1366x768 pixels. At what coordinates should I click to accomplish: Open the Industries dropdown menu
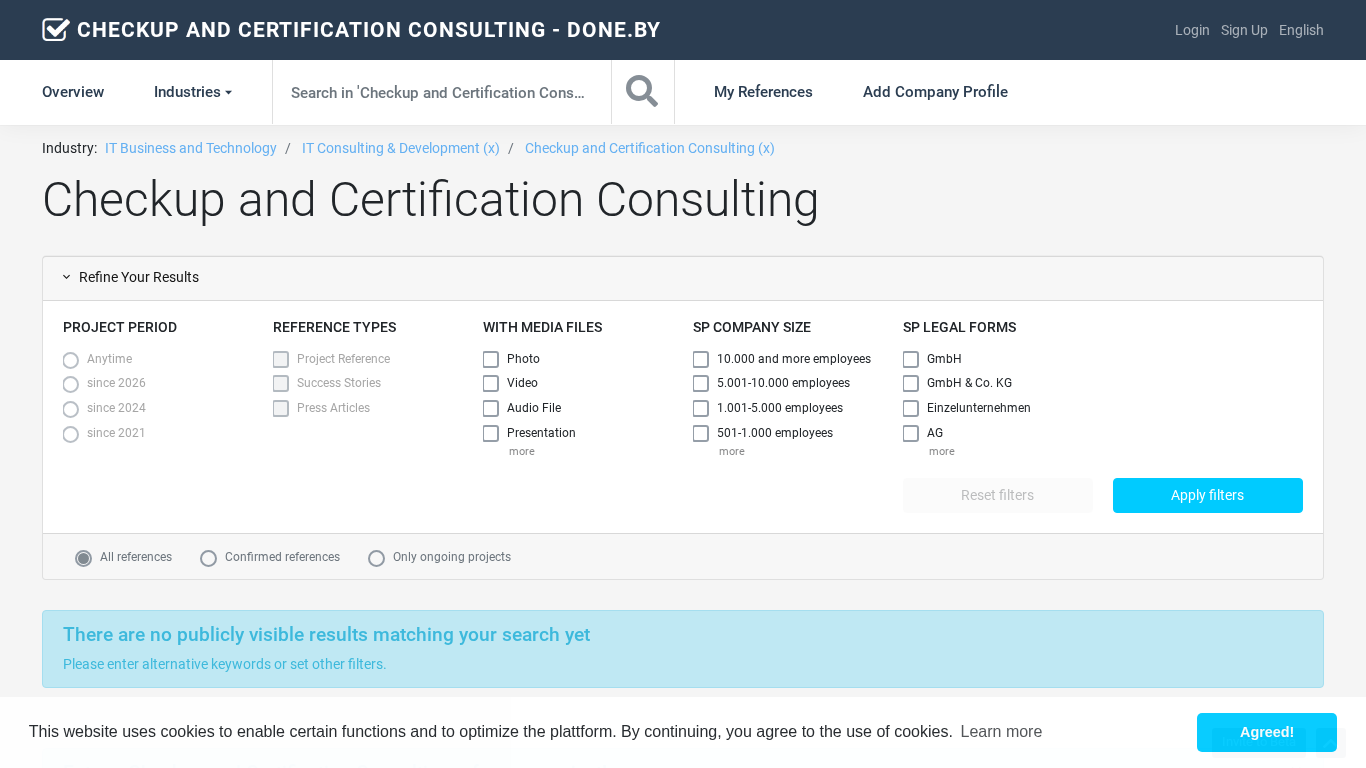tap(192, 92)
